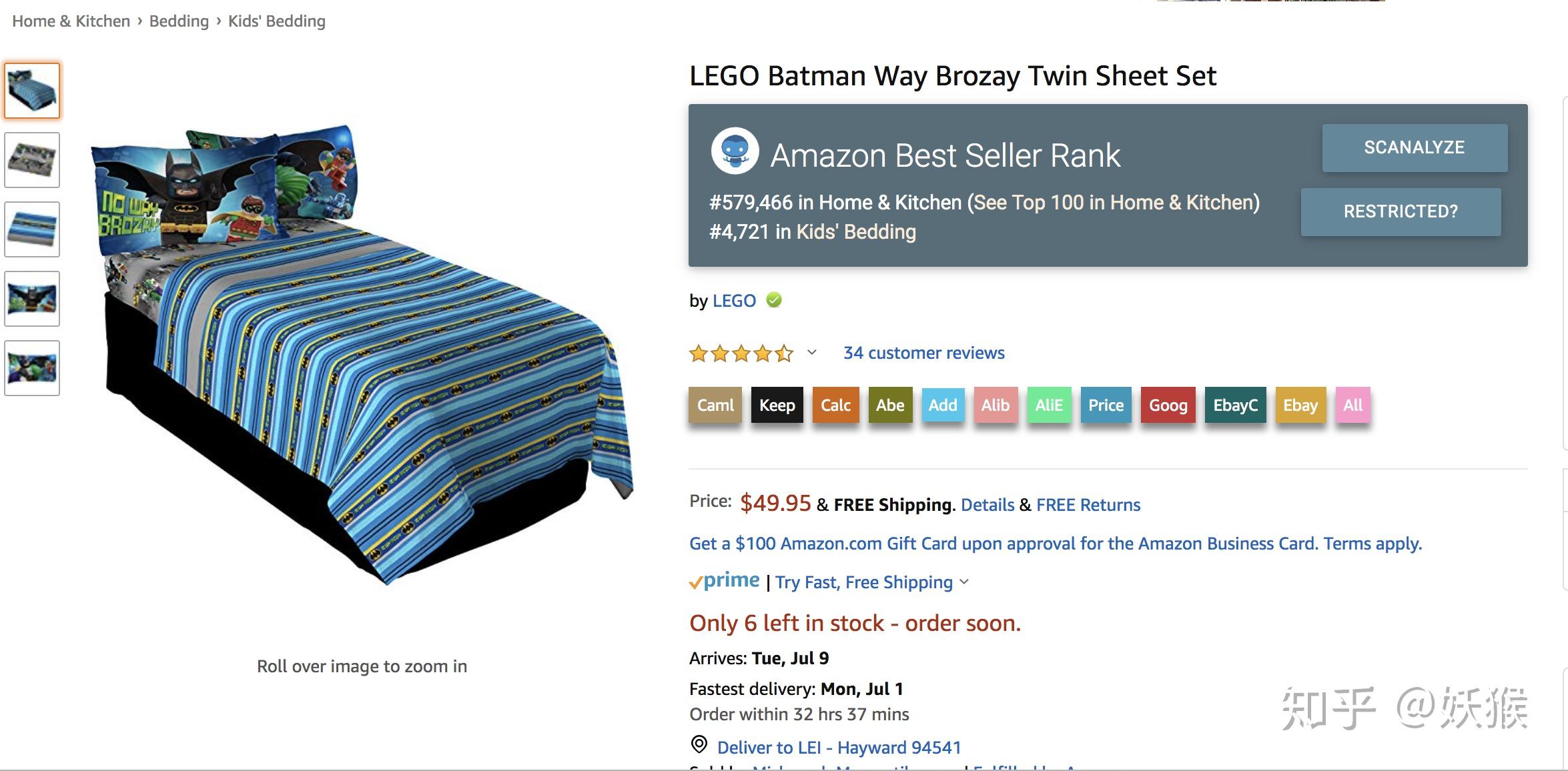Screen dimensions: 1568x771
Task: Click the location pin delivery icon
Action: (x=699, y=744)
